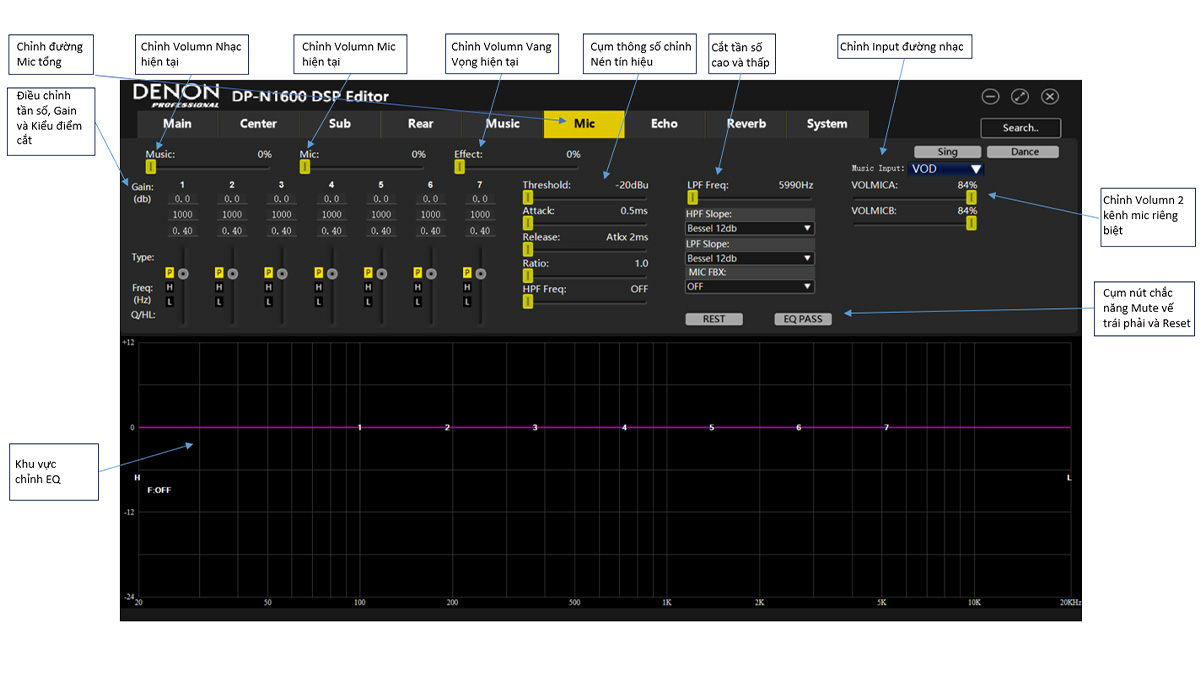Select the Mic tab
Viewport: 1200px width, 686px height.
[584, 124]
